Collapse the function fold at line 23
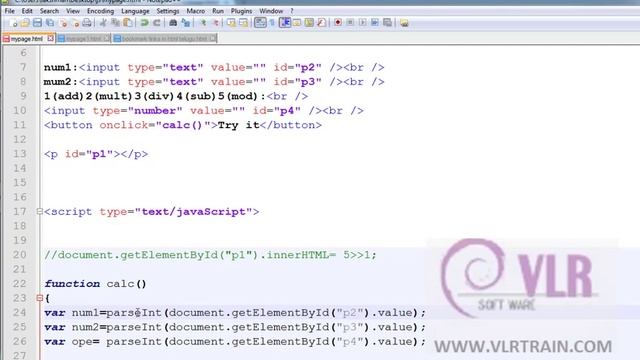Viewport: 640px width, 360px height. pos(40,298)
